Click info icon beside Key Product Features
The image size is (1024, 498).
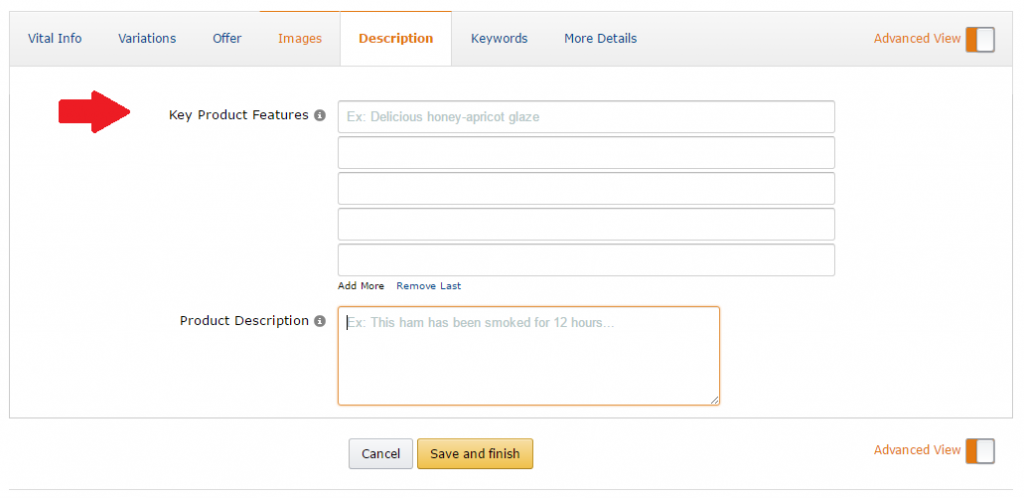[320, 116]
